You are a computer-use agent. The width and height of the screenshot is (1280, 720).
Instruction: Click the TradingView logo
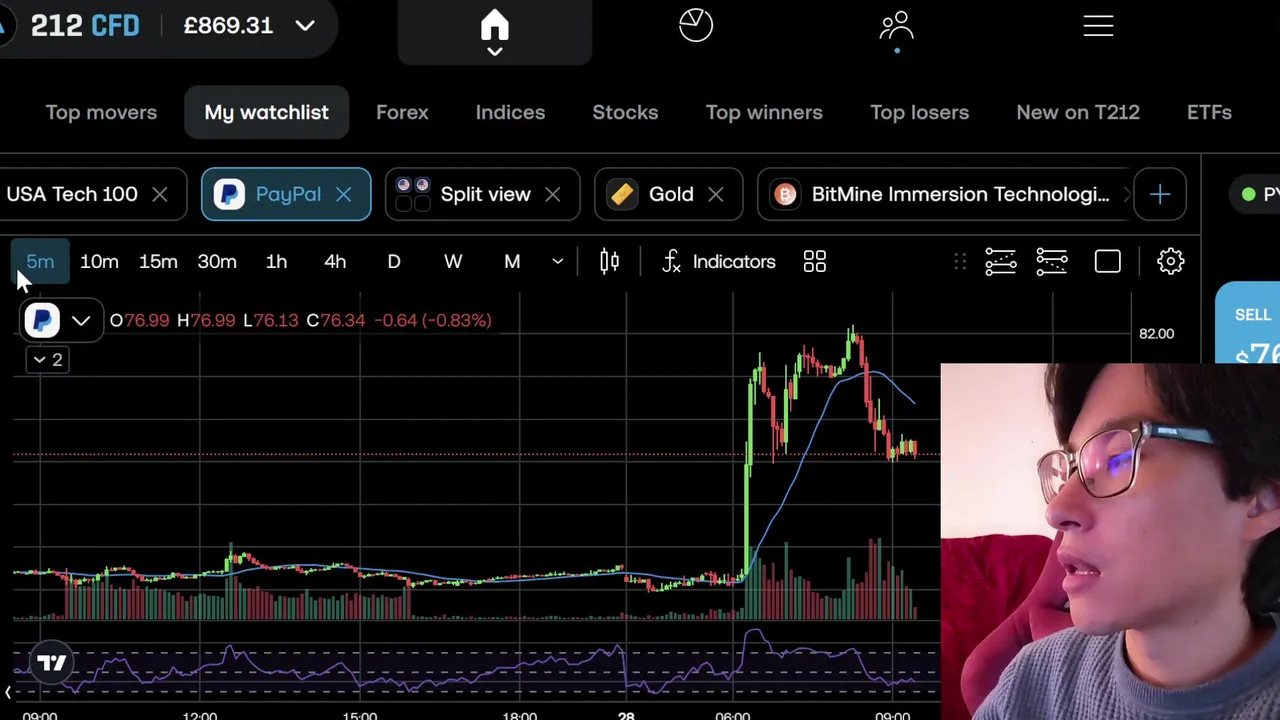click(x=51, y=662)
